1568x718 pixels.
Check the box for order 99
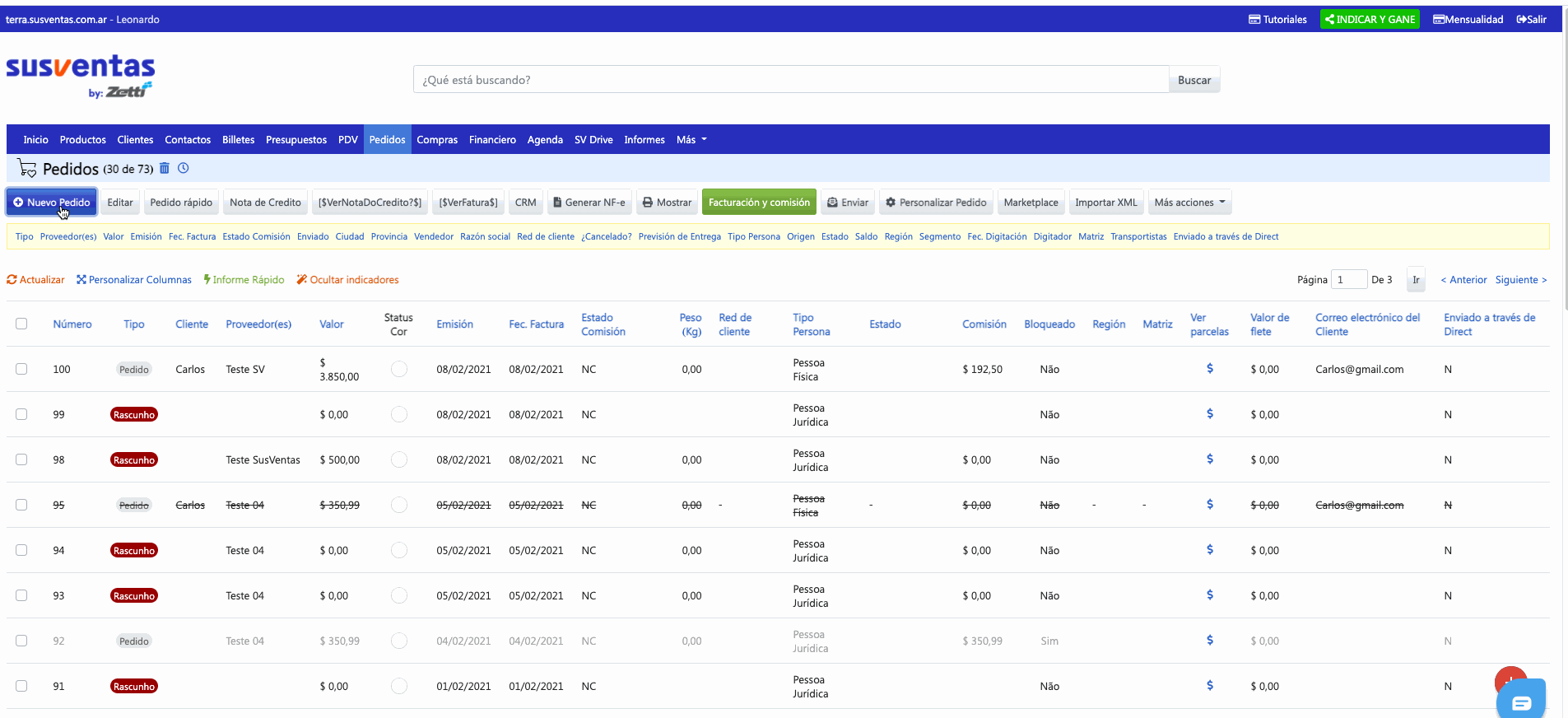pyautogui.click(x=21, y=414)
